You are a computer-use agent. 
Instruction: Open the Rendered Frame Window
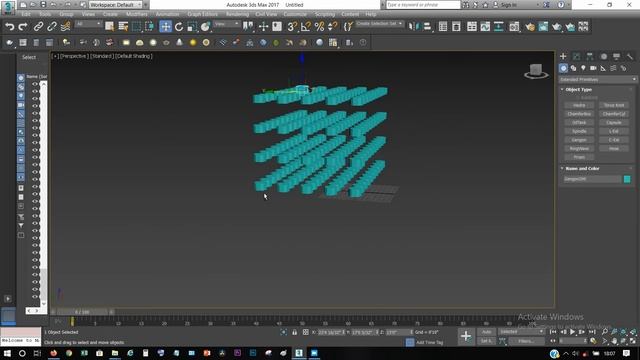[x=543, y=27]
